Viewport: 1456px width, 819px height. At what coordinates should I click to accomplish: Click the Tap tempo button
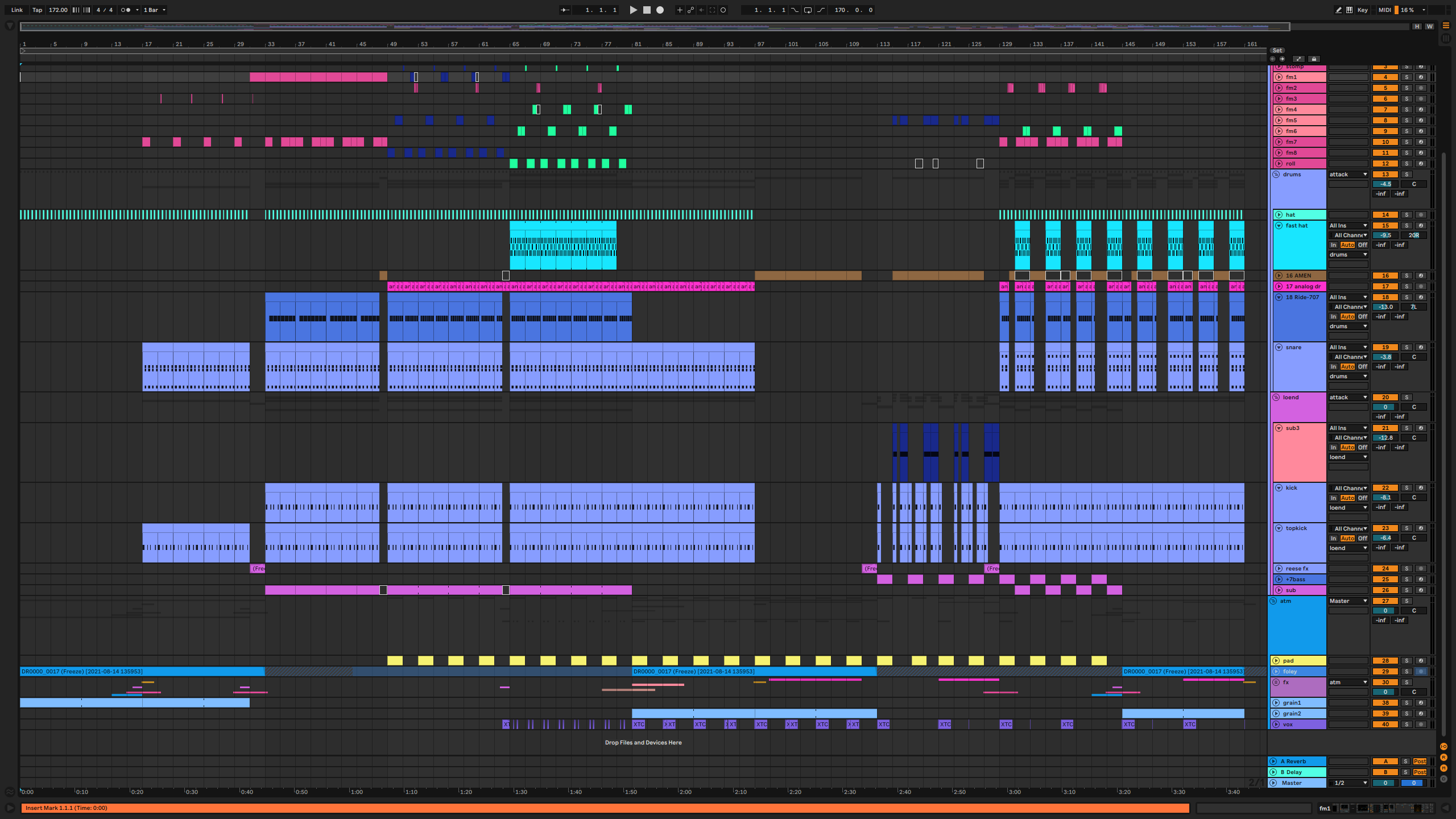[x=37, y=10]
